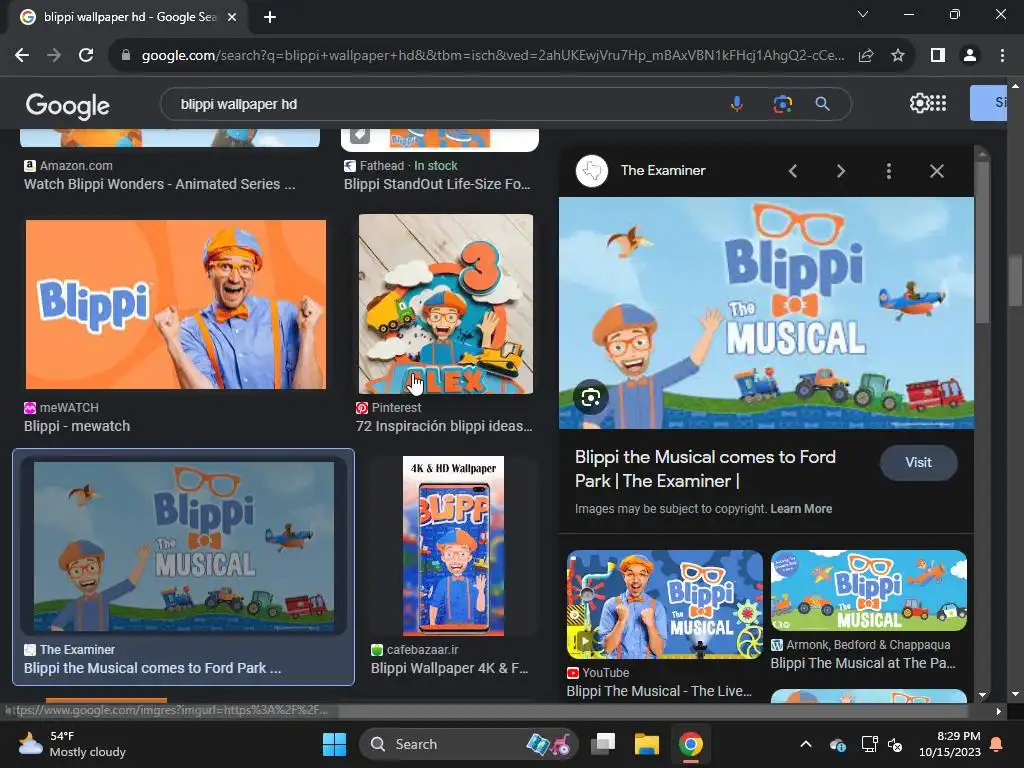Start voice search with microphone

pos(737,104)
